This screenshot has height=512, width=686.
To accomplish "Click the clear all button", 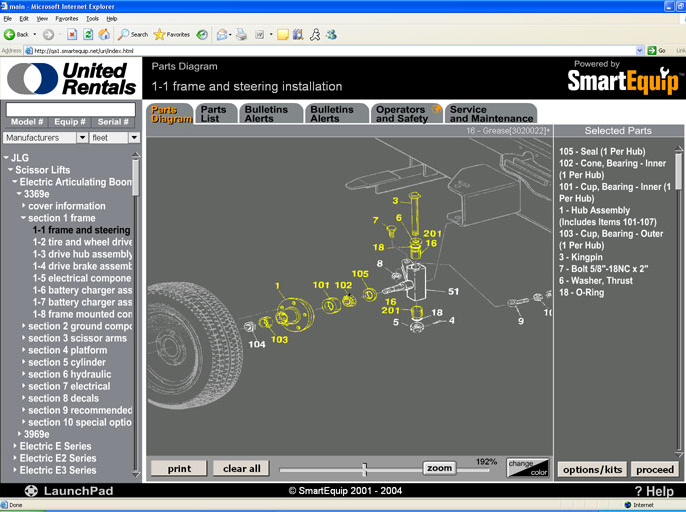I will point(242,468).
